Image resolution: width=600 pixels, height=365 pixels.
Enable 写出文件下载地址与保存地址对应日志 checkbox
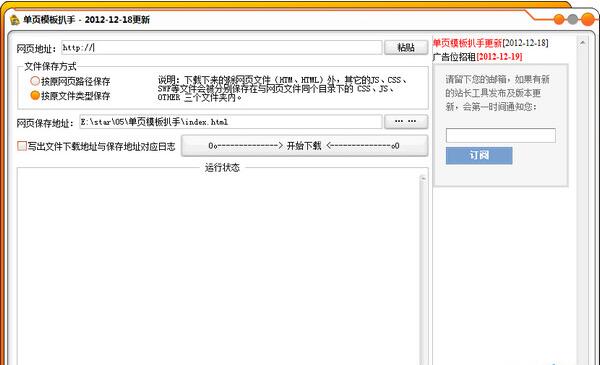coord(22,146)
